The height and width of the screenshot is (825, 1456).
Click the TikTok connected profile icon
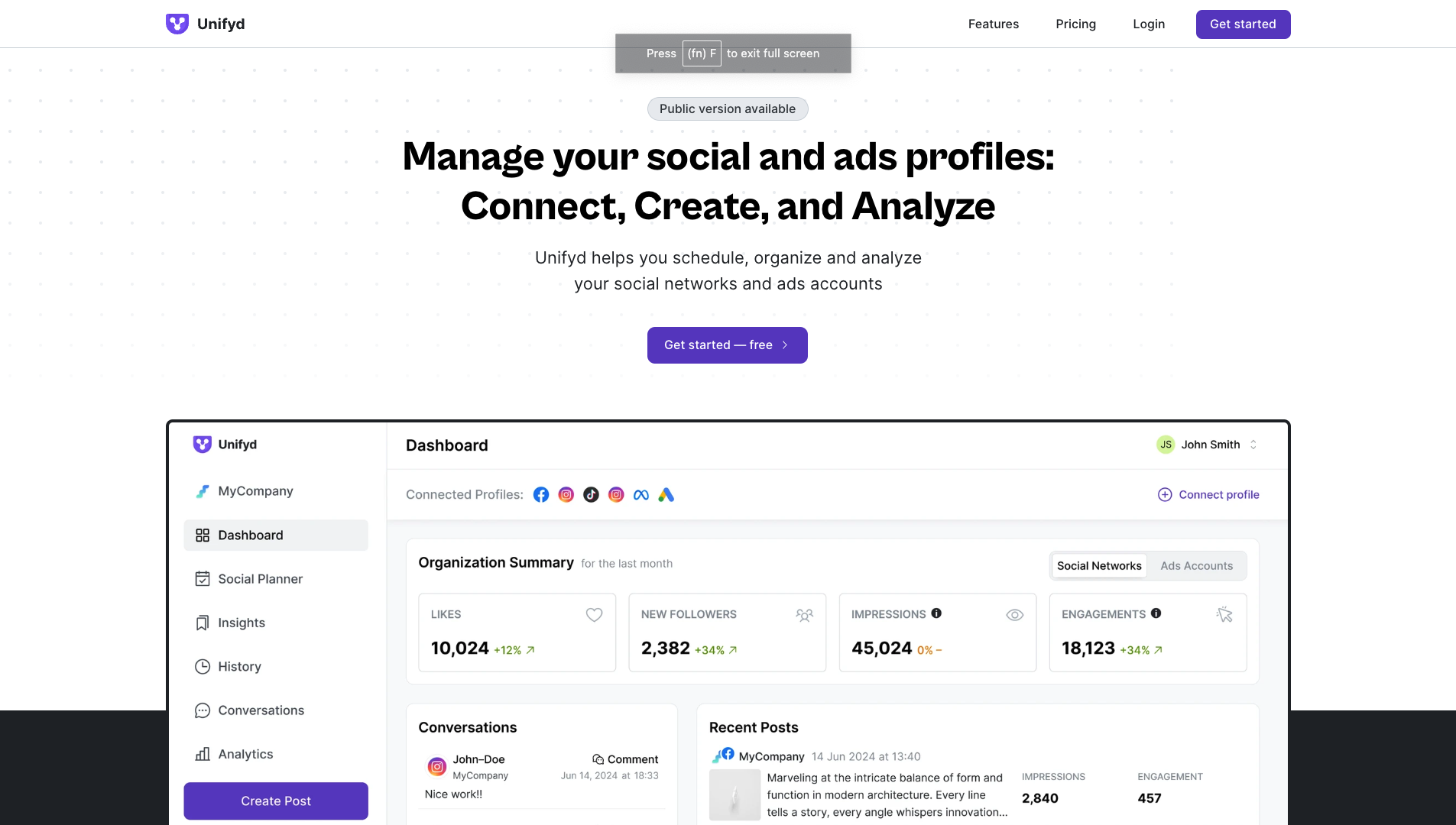point(591,495)
